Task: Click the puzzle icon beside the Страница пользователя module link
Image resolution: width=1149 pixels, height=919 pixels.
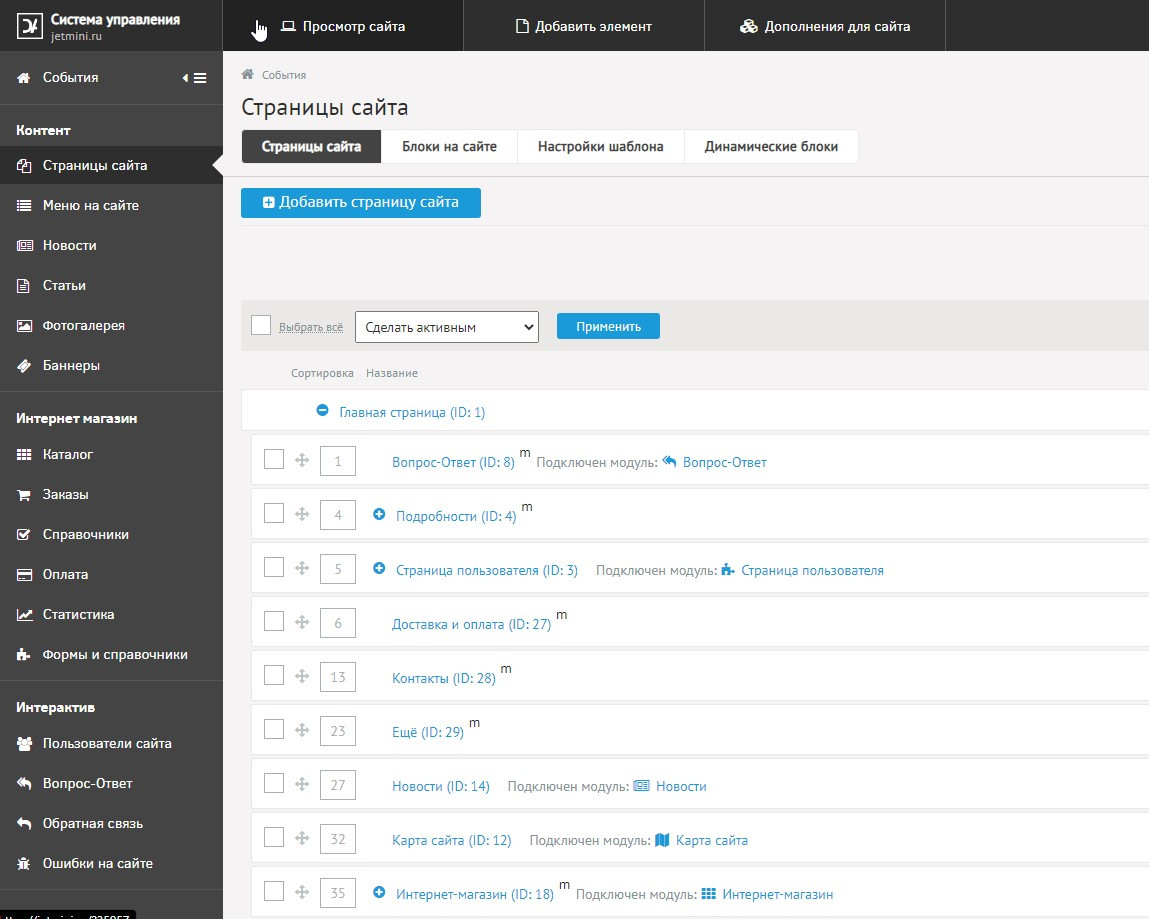Action: pyautogui.click(x=728, y=569)
